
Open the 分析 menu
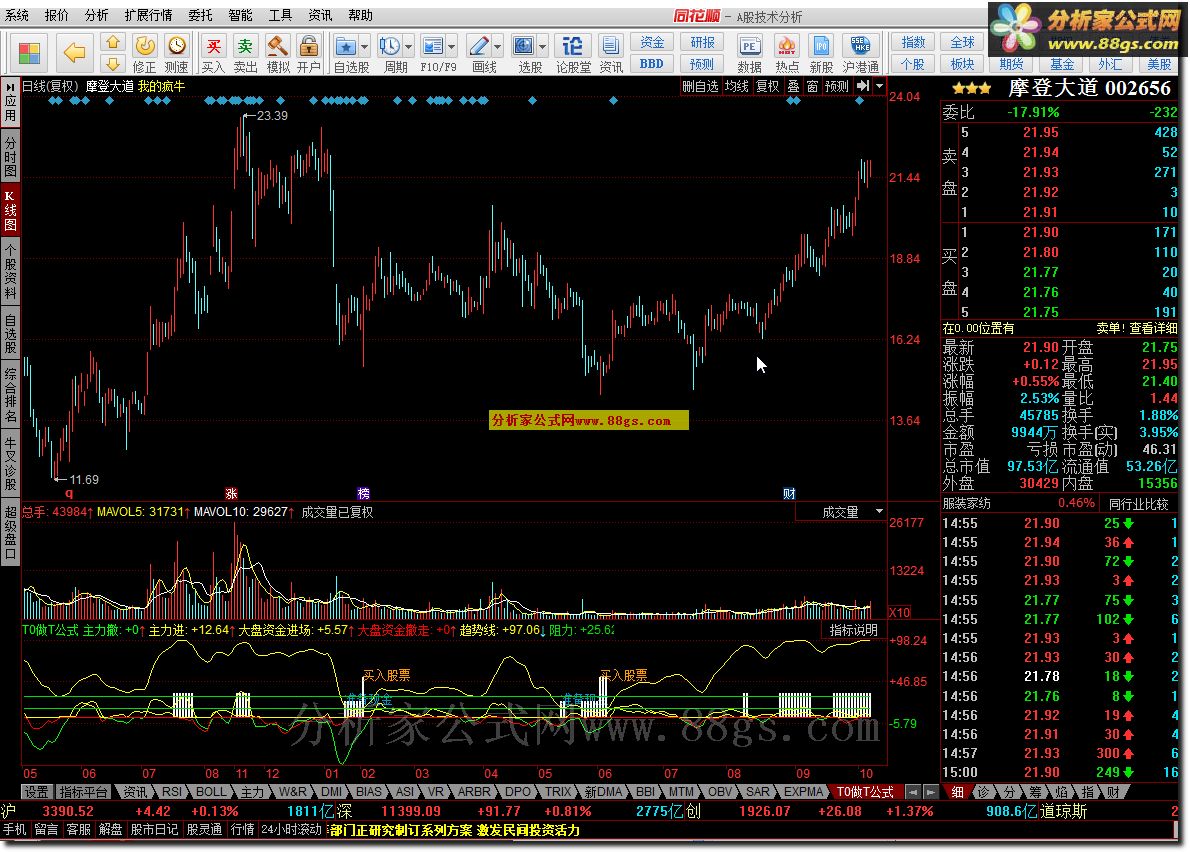click(96, 15)
